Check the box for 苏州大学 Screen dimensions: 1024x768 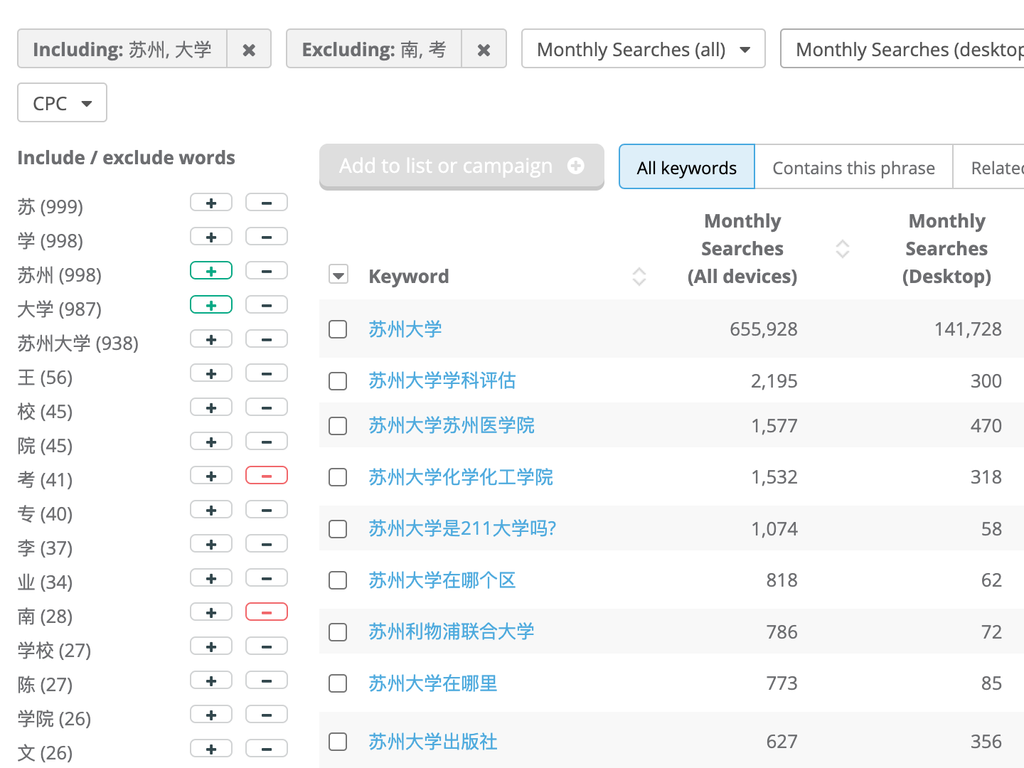(338, 329)
